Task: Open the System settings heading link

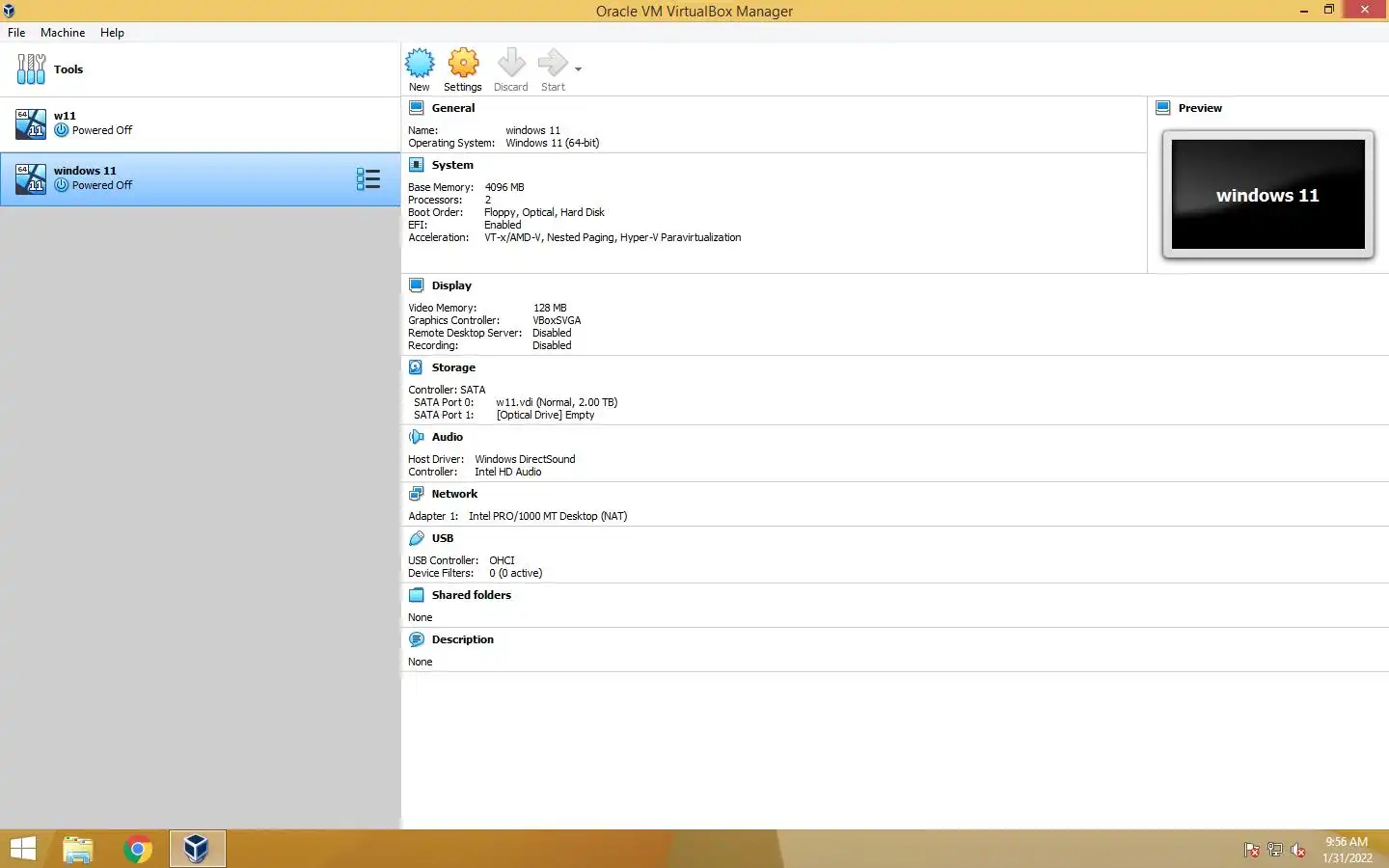Action: tap(452, 165)
